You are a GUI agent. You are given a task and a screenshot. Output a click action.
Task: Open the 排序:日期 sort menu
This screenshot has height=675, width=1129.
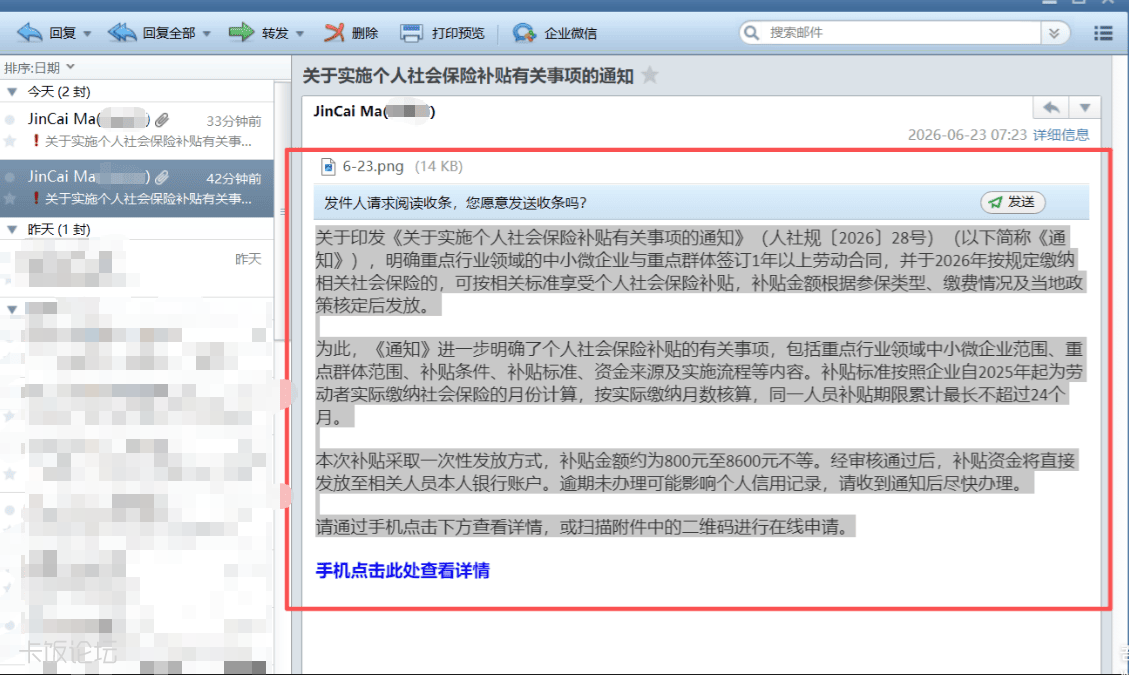pos(40,68)
